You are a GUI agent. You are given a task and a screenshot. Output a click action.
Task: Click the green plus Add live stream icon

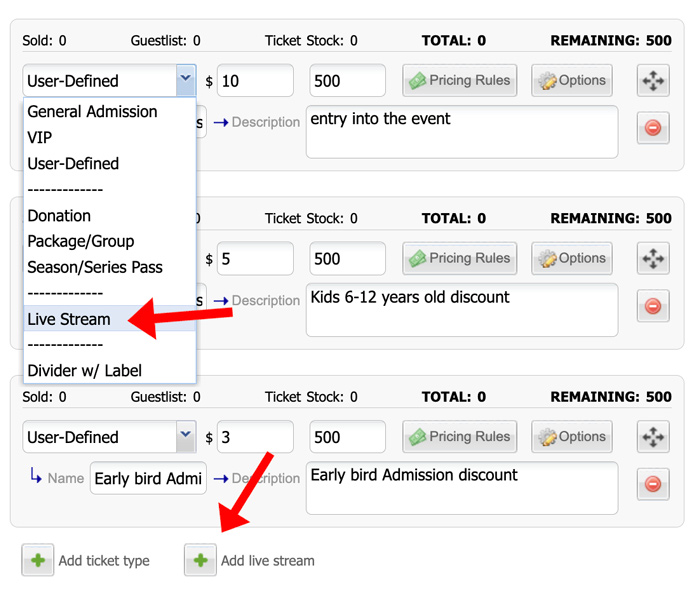[x=200, y=560]
